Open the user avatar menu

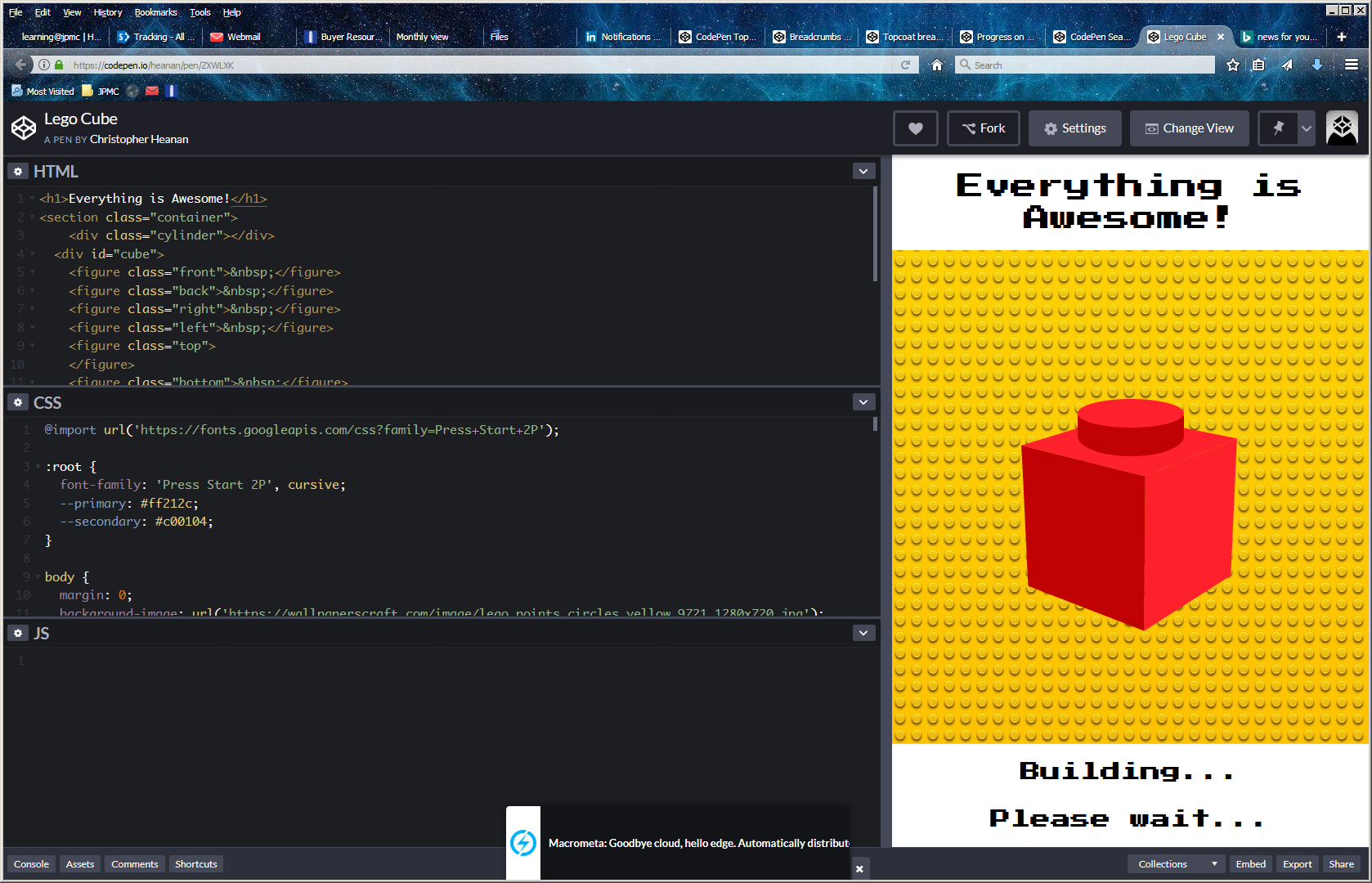1341,128
